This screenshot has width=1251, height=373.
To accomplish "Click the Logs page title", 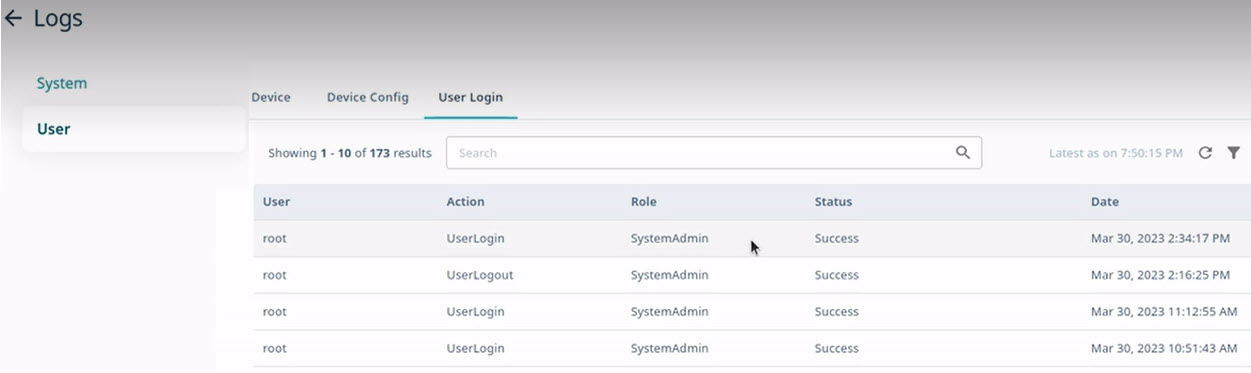I will [58, 19].
